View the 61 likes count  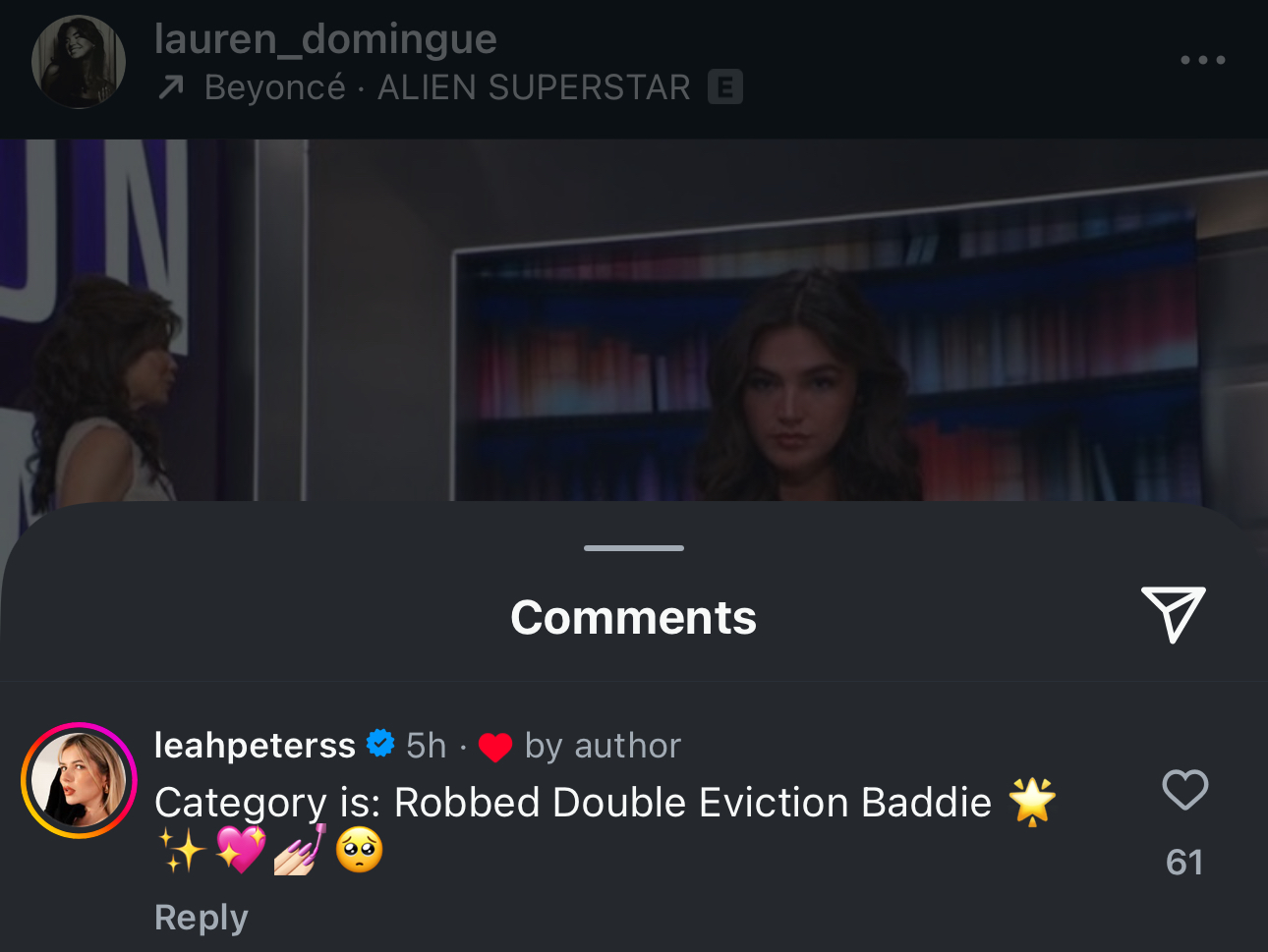click(1184, 862)
